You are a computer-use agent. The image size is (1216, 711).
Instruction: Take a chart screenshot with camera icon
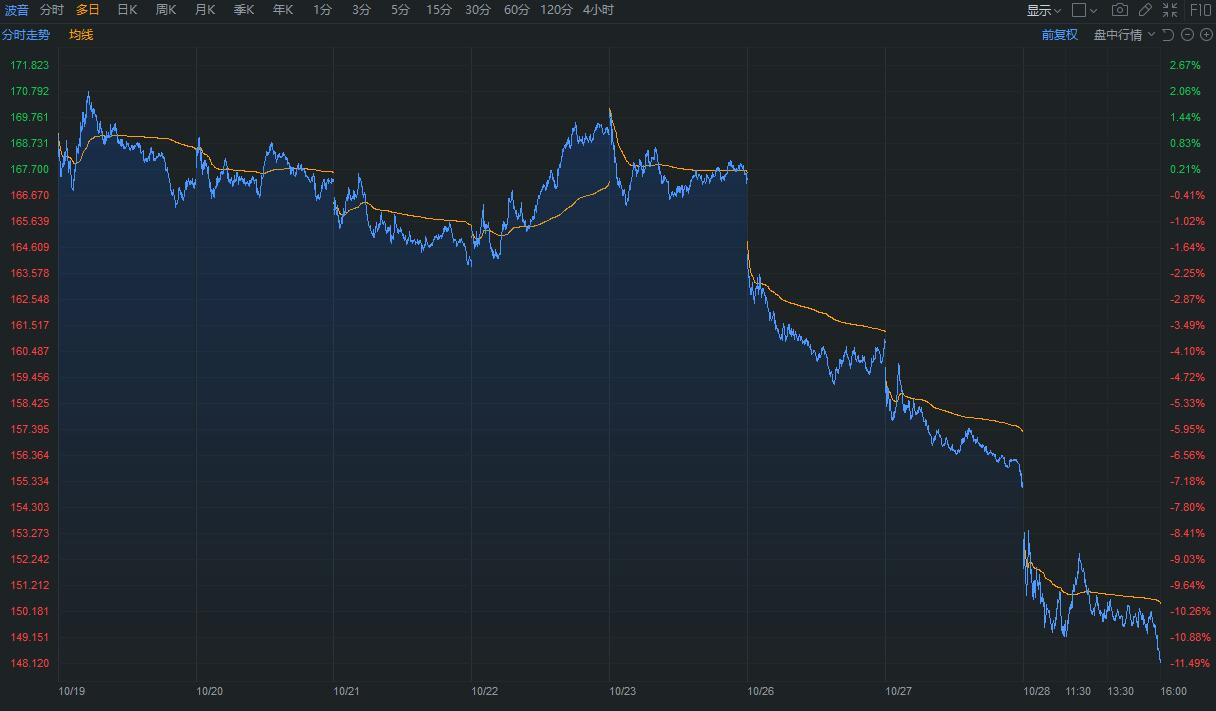click(1120, 10)
